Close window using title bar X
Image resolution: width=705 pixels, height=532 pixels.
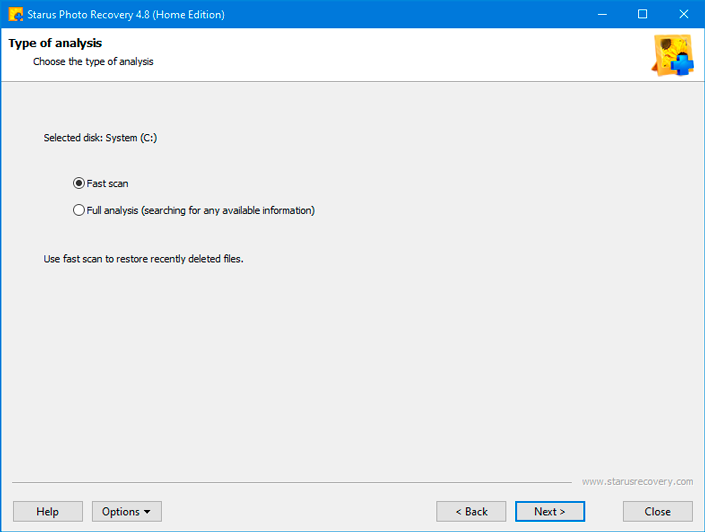coord(684,14)
